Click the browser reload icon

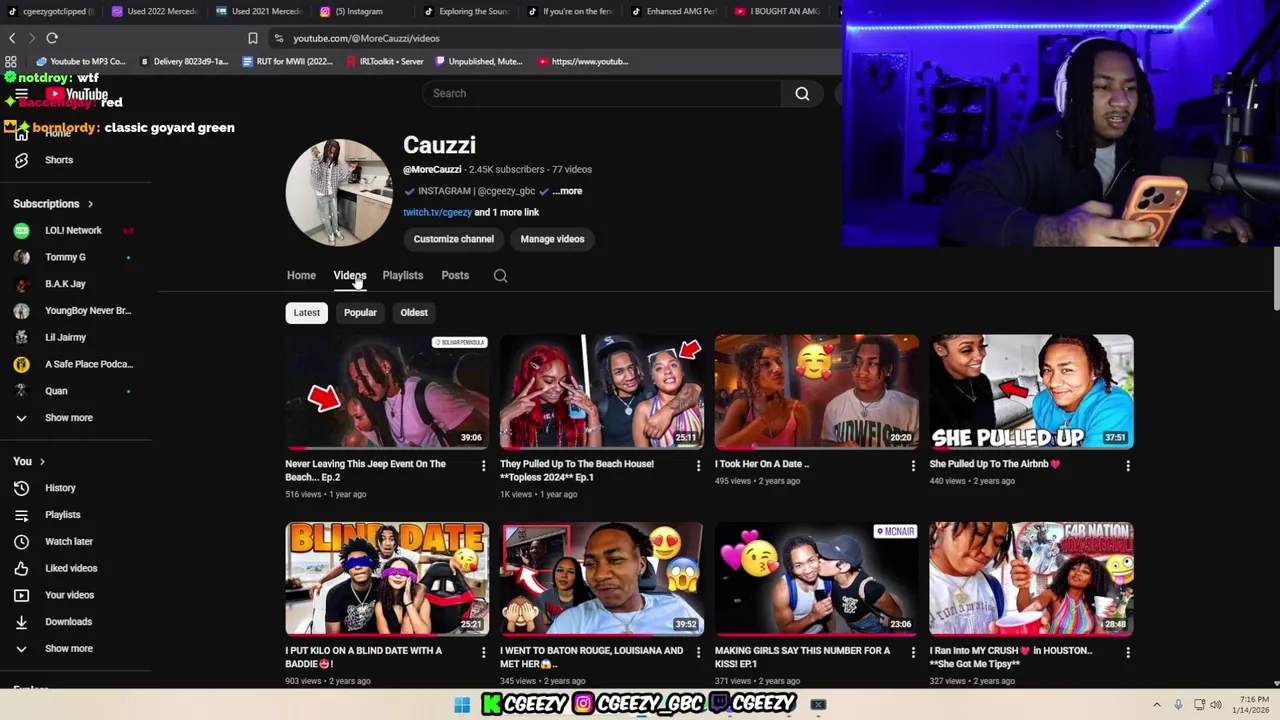coord(52,38)
